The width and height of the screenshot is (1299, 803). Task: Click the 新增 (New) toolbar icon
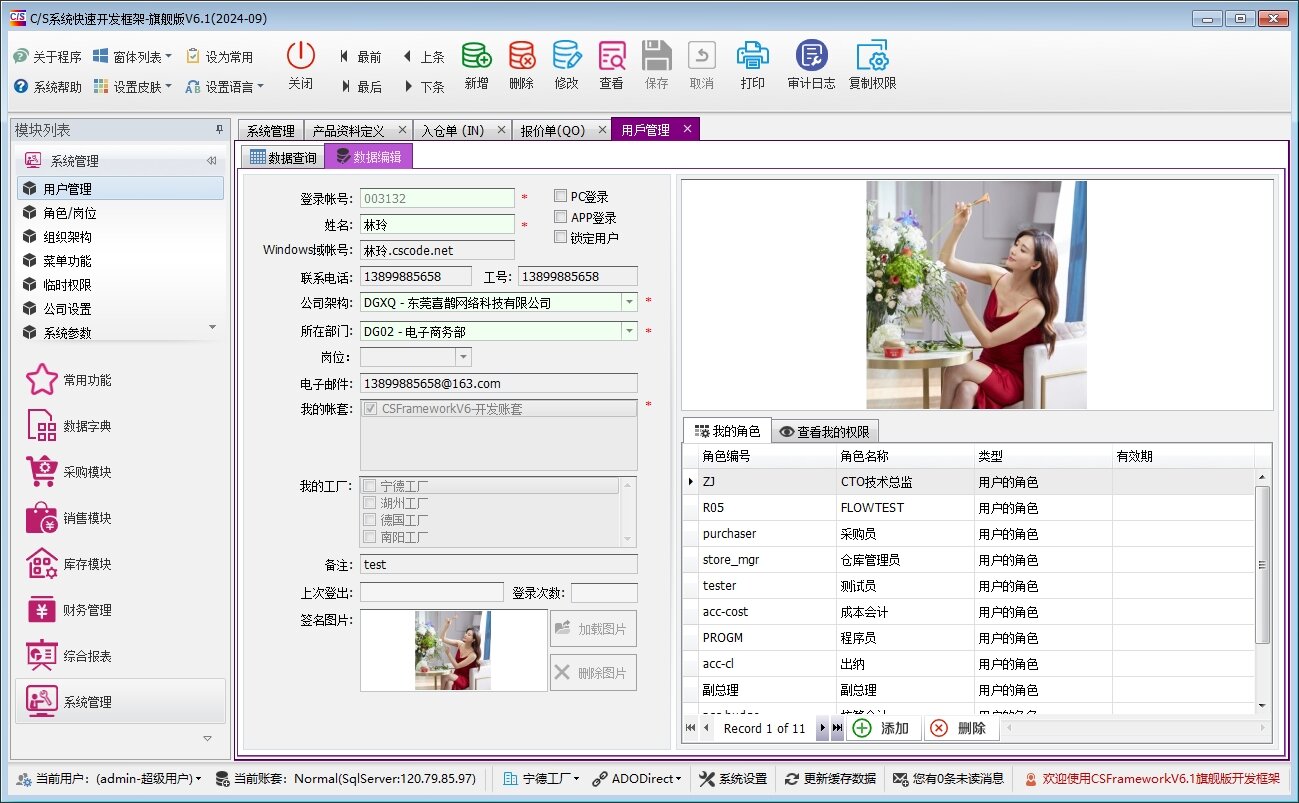pos(476,63)
